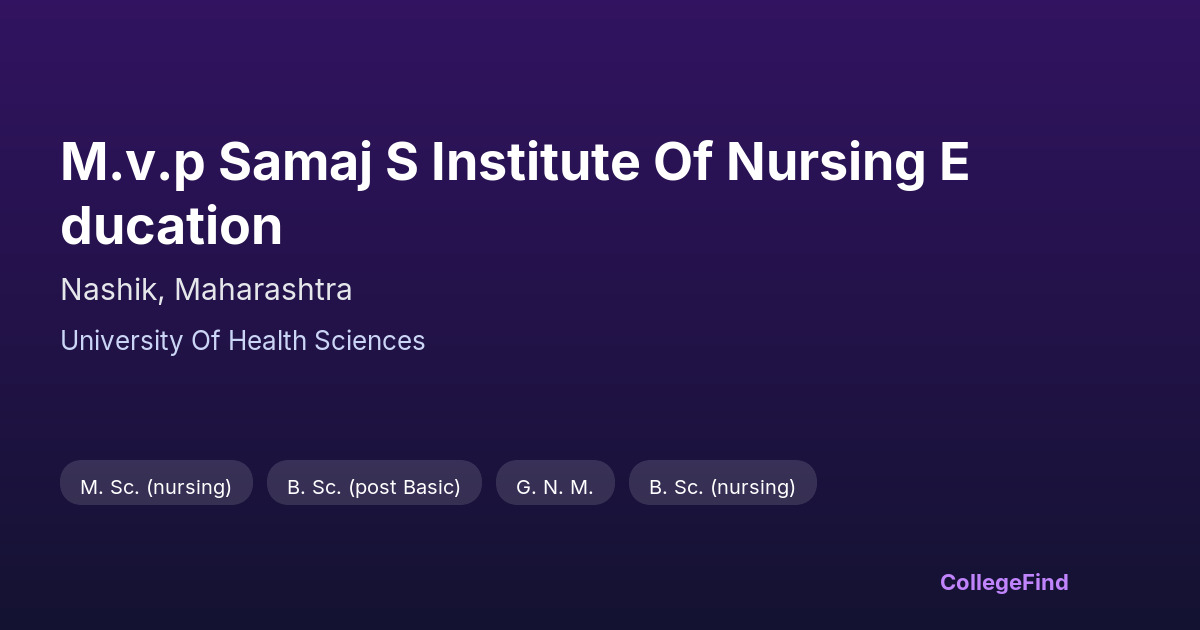Click the M.v.p Samaj S Institute heading
The width and height of the screenshot is (1200, 630).
[x=400, y=163]
